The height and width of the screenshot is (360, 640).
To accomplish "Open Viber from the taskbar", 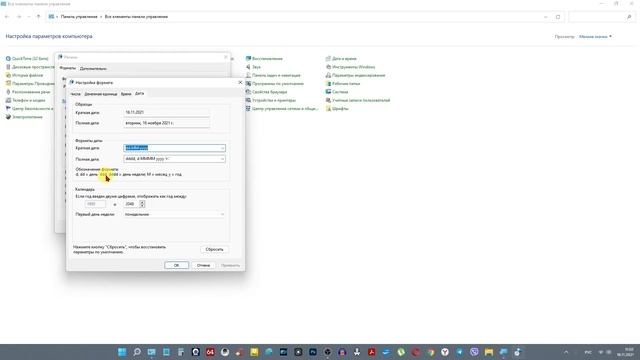I will pyautogui.click(x=474, y=352).
